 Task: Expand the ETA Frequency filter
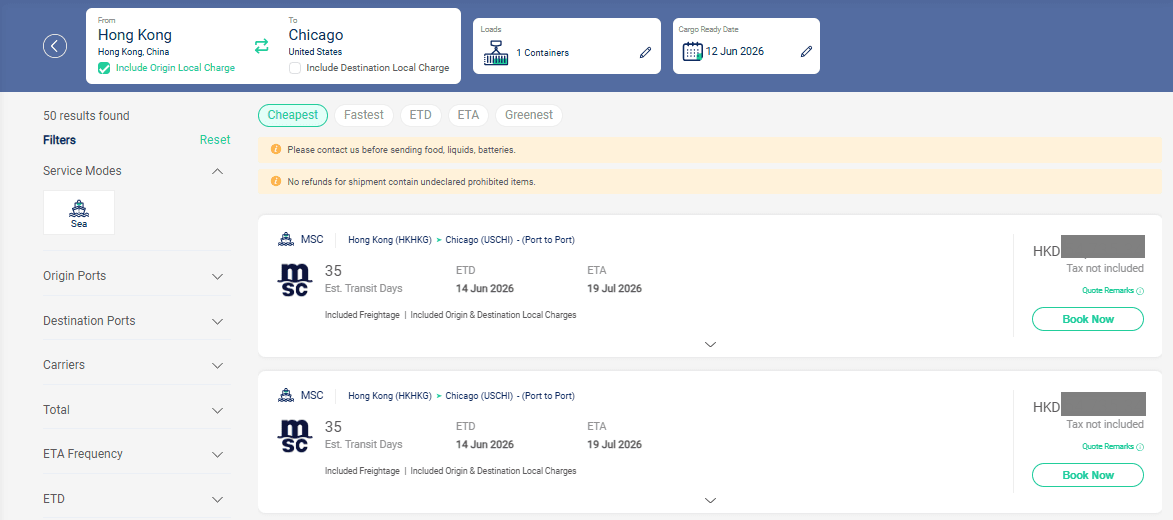(x=217, y=454)
